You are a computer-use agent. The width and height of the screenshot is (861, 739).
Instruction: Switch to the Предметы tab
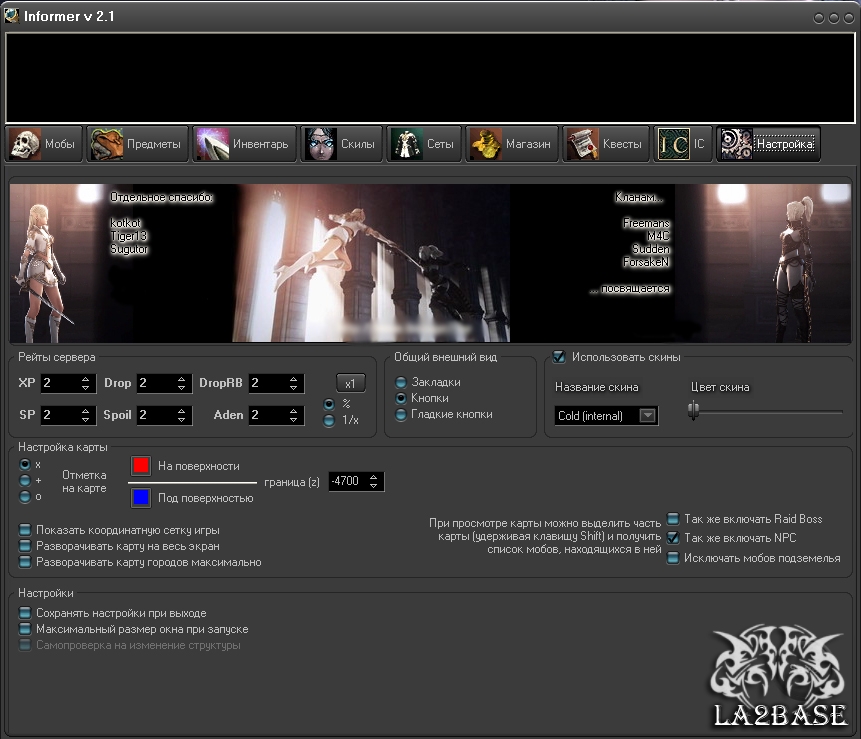tap(137, 144)
